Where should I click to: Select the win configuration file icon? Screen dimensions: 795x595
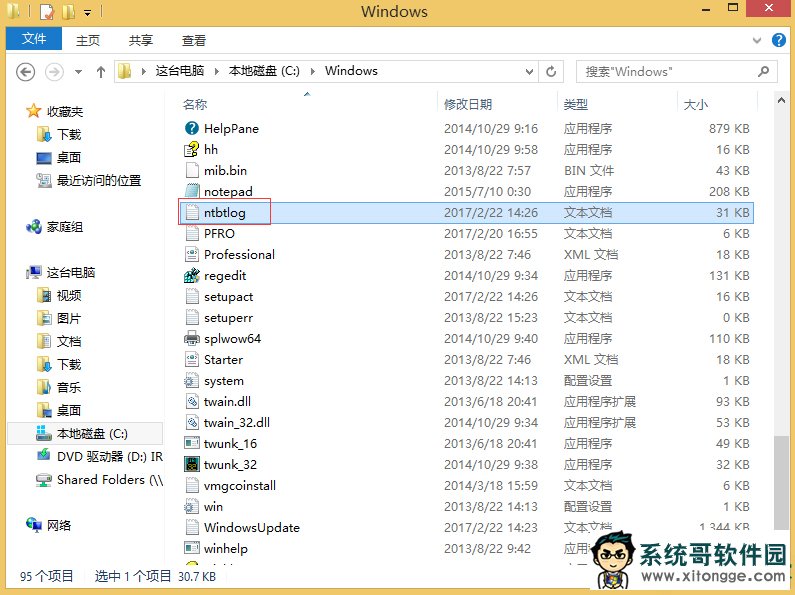point(192,506)
